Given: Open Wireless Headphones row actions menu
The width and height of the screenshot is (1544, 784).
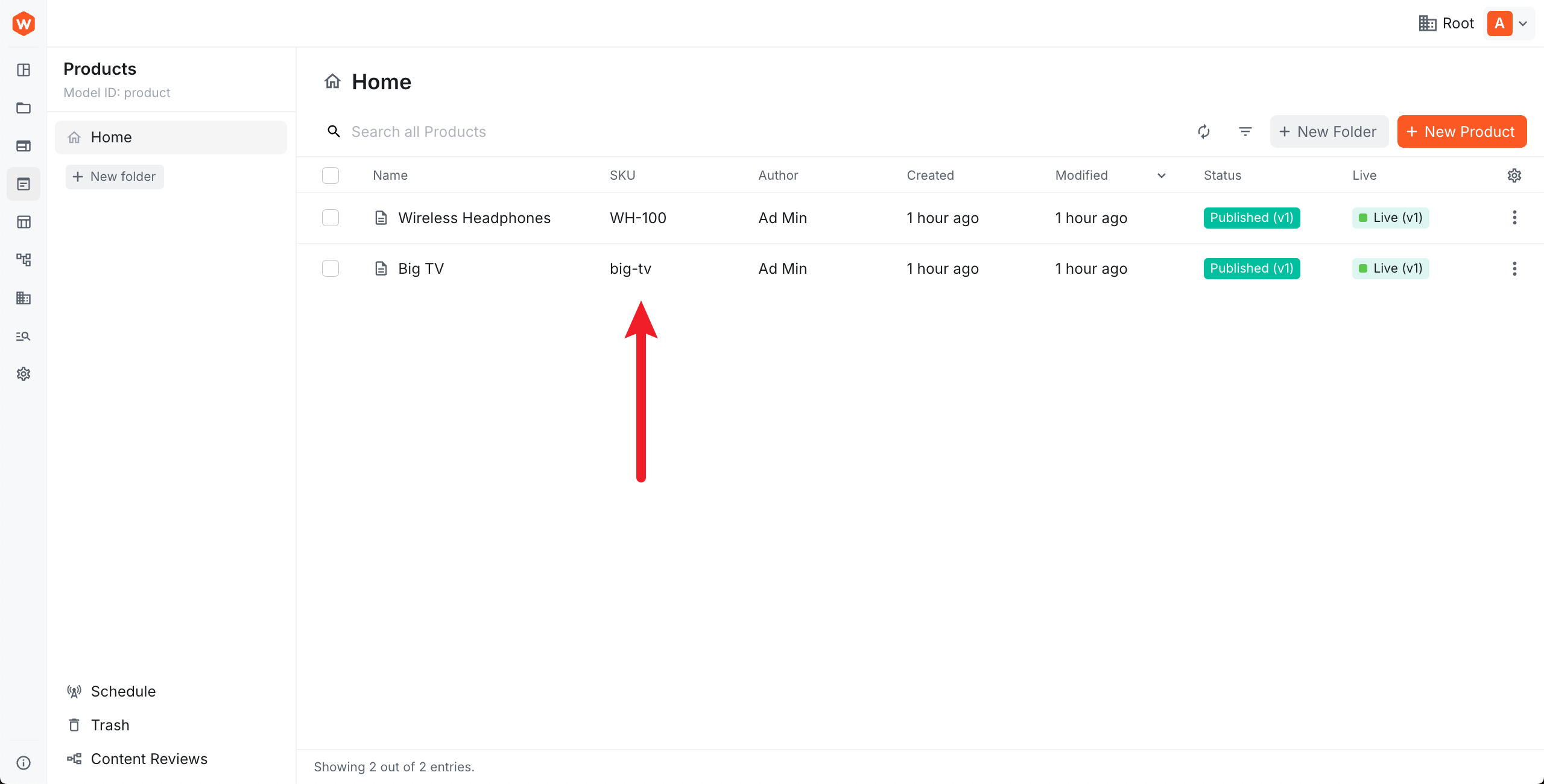Looking at the screenshot, I should point(1514,218).
